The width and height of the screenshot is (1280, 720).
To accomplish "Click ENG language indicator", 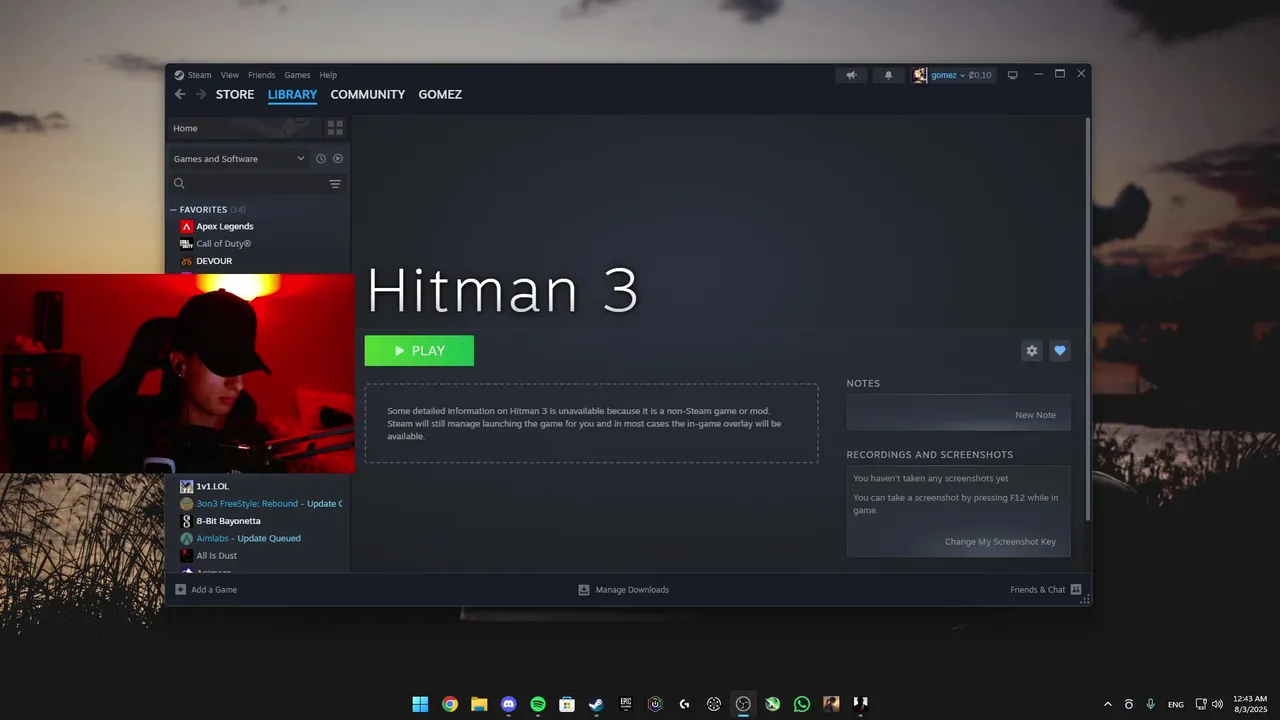I will point(1176,704).
